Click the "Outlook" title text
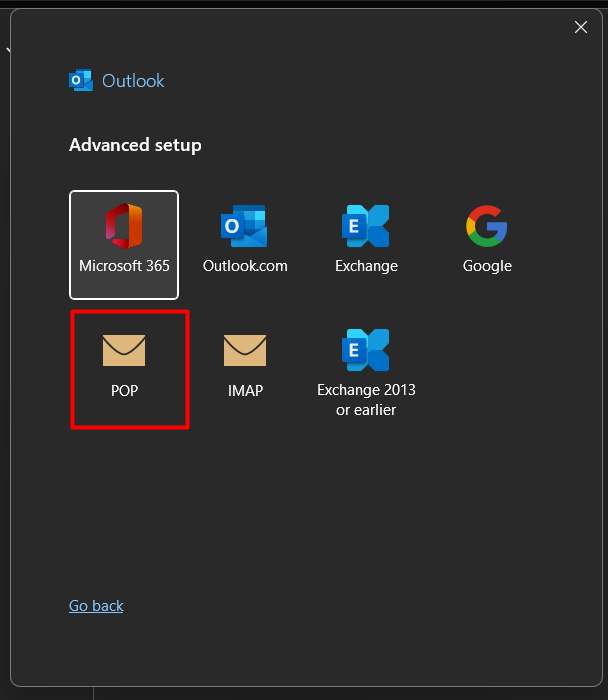608x700 pixels. [133, 81]
